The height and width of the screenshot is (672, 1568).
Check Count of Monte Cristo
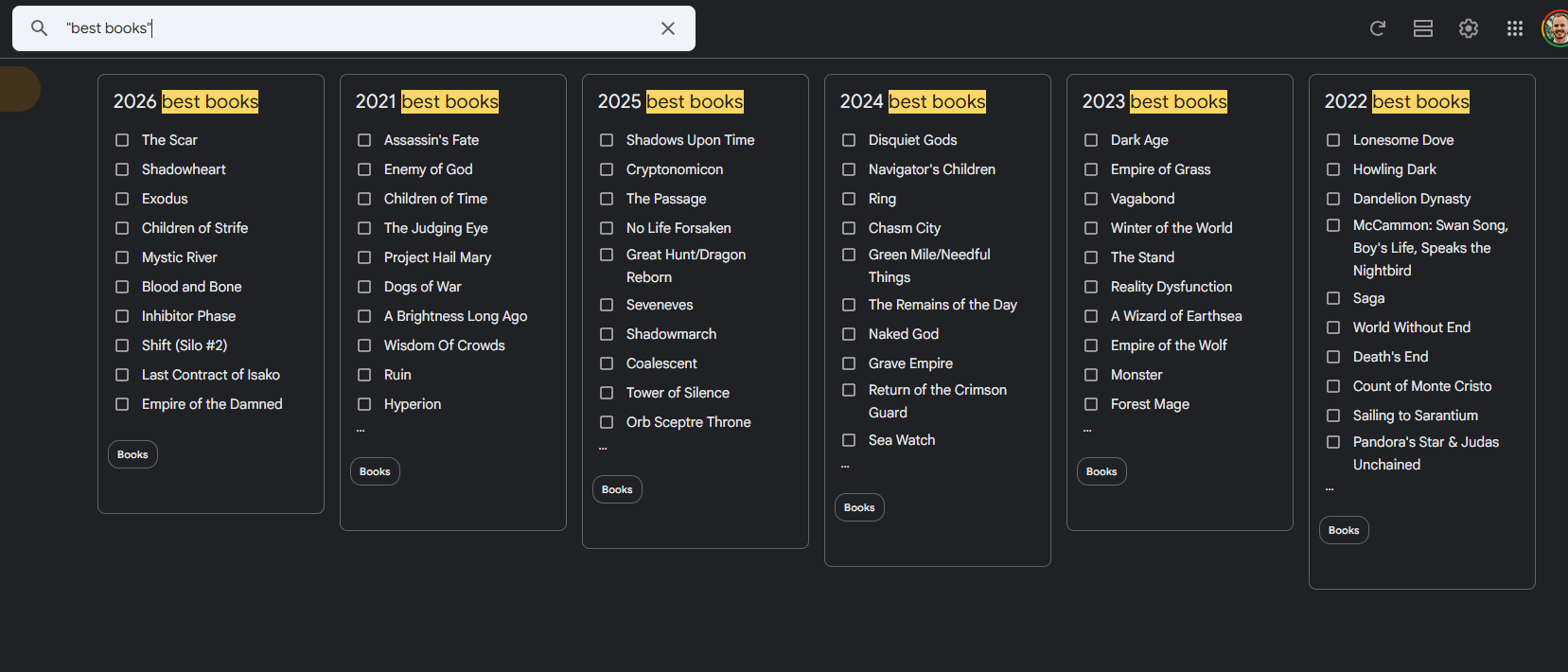[x=1333, y=386]
